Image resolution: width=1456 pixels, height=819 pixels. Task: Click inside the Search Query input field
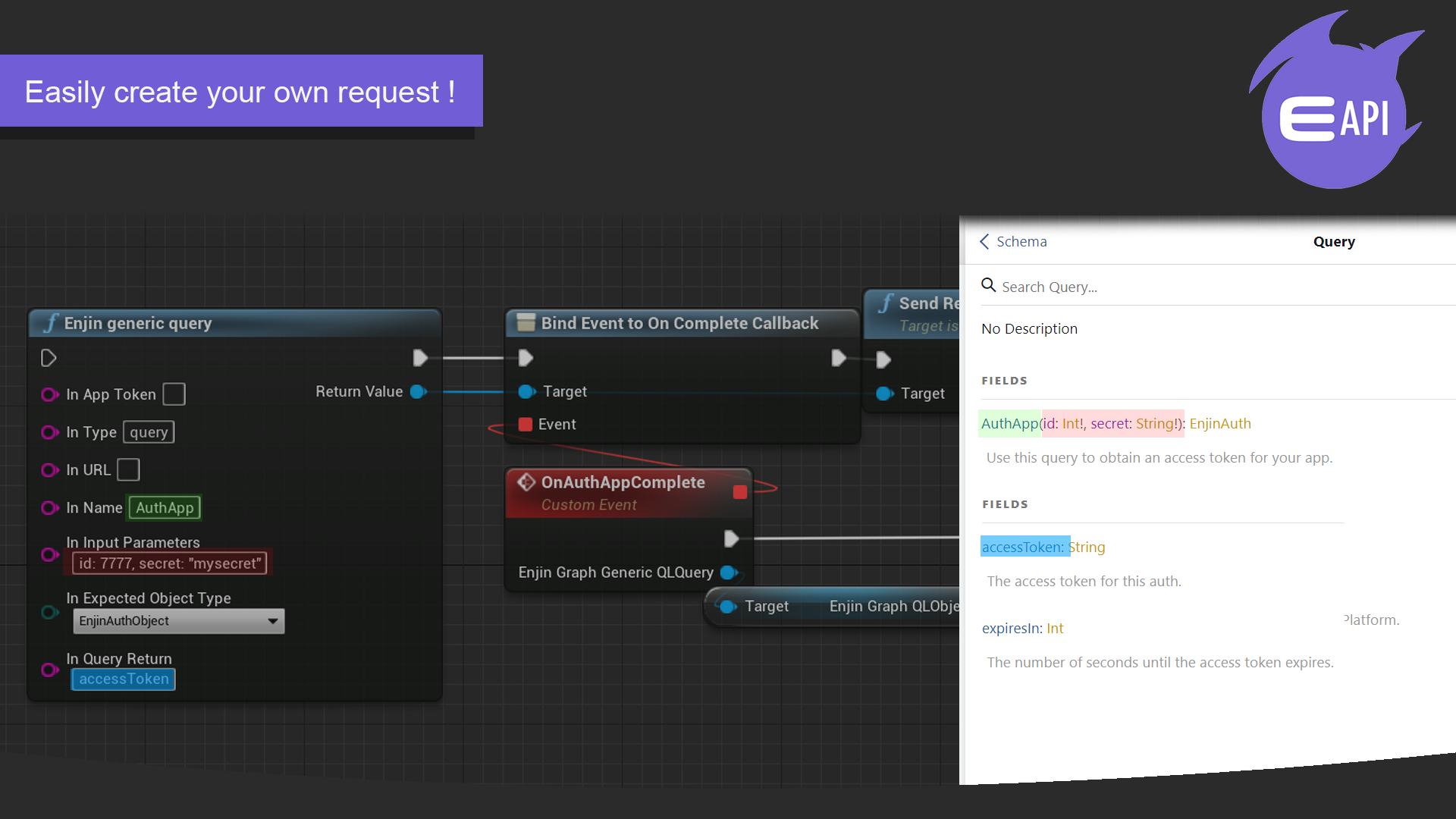1100,286
